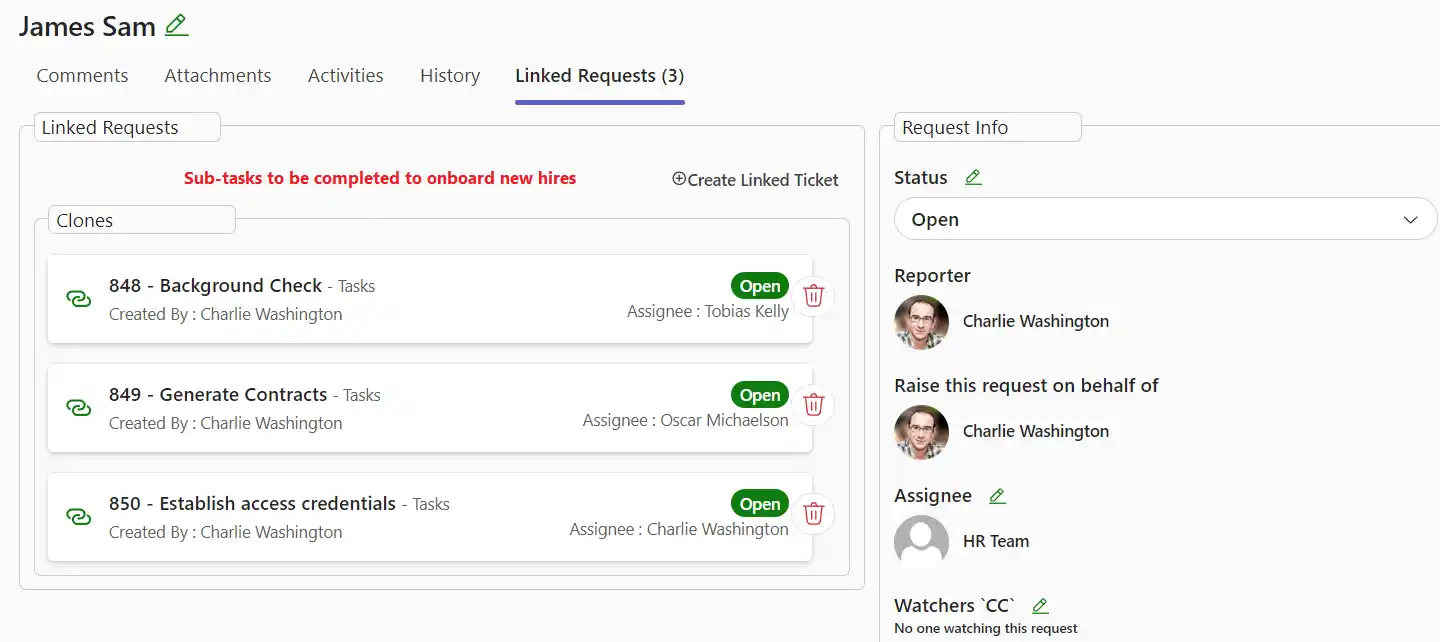Click the edit pencil beside the Assignee label
This screenshot has width=1440, height=642.
pos(997,496)
